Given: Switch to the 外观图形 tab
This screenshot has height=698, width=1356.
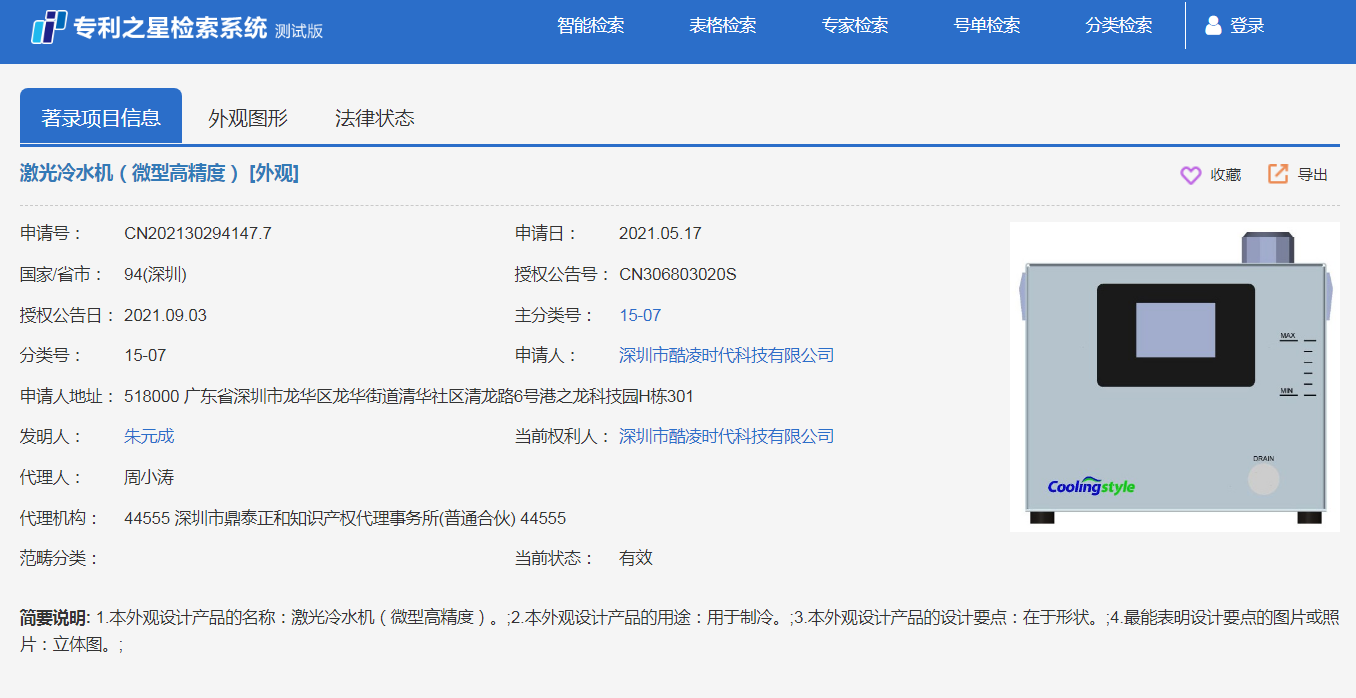Looking at the screenshot, I should (247, 118).
